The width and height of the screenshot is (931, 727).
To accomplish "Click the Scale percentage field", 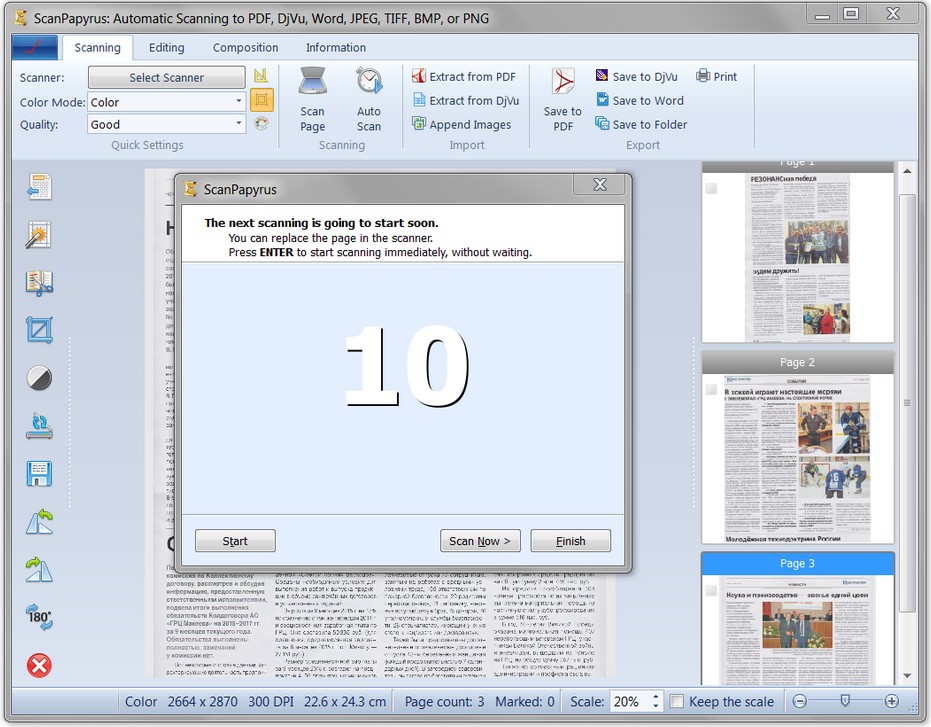I will tap(631, 701).
